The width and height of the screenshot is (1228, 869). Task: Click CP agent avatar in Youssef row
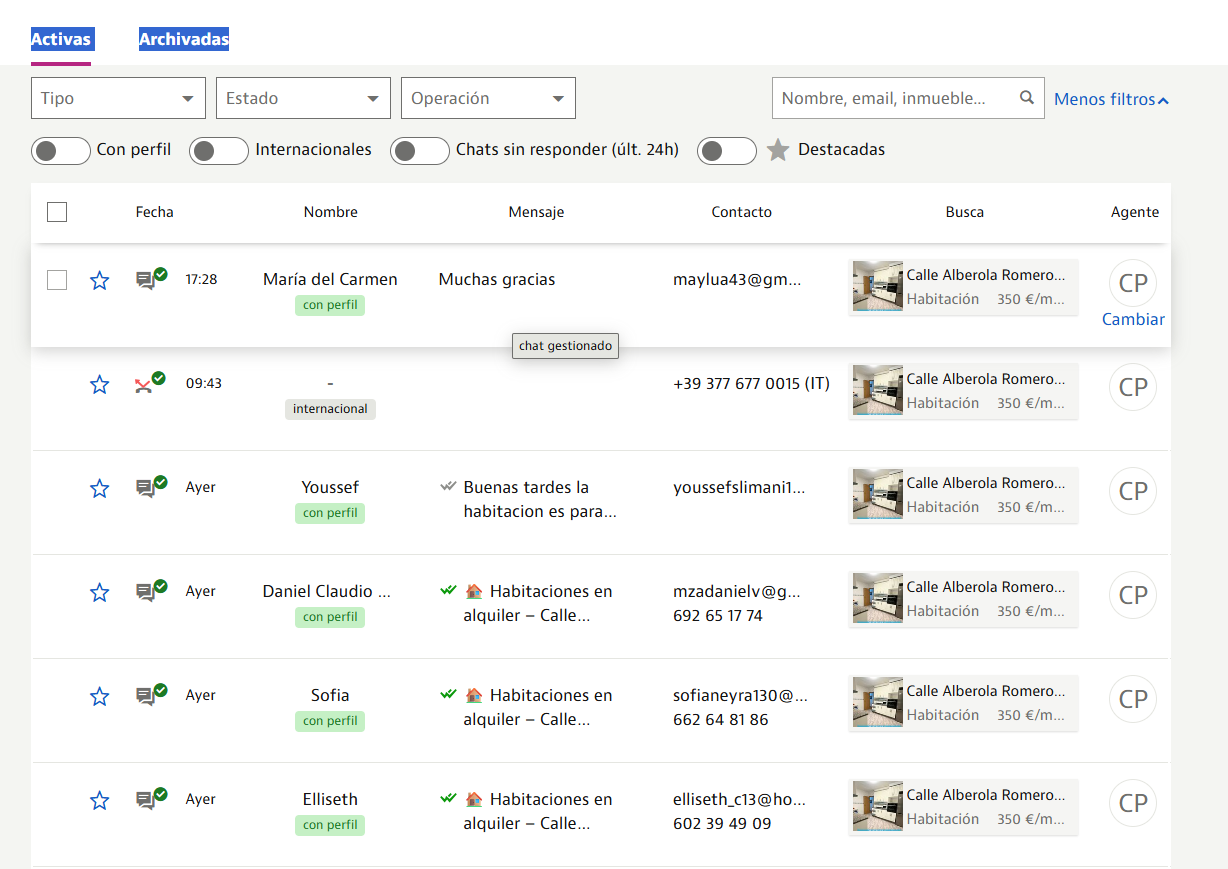[1133, 491]
